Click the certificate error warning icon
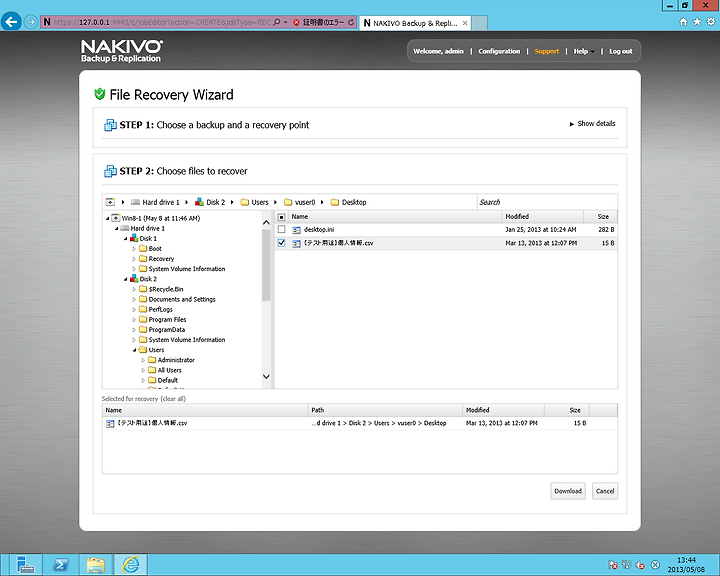The height and width of the screenshot is (576, 720). (x=296, y=22)
